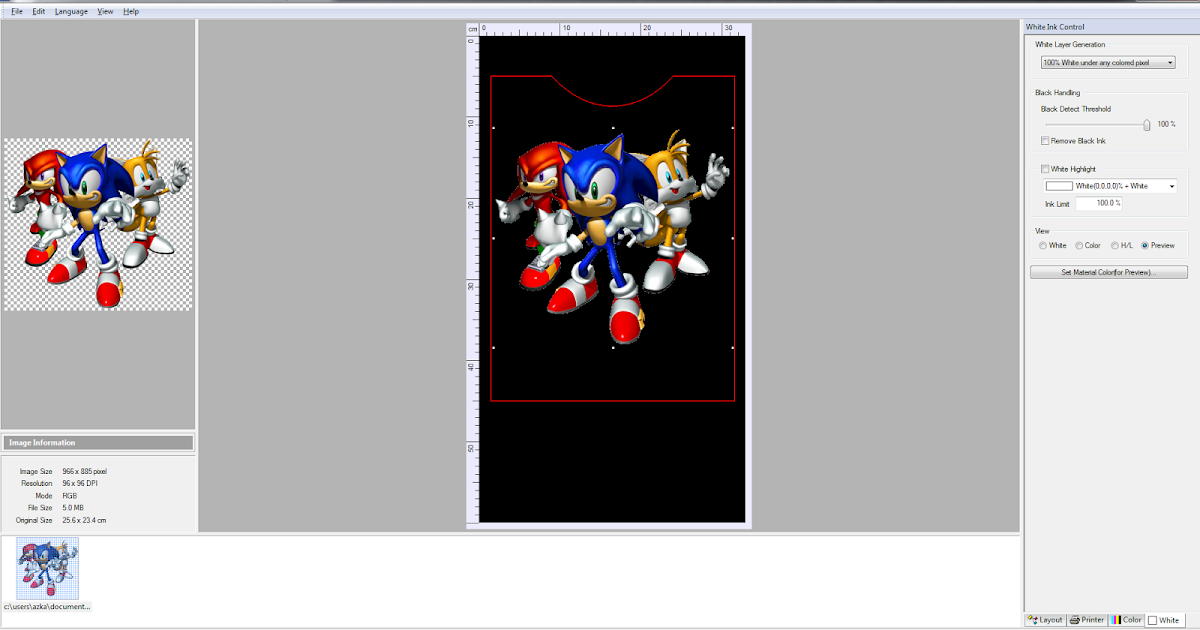Viewport: 1200px width, 630px height.
Task: Click the 'RGB' mode value
Action: pyautogui.click(x=69, y=495)
